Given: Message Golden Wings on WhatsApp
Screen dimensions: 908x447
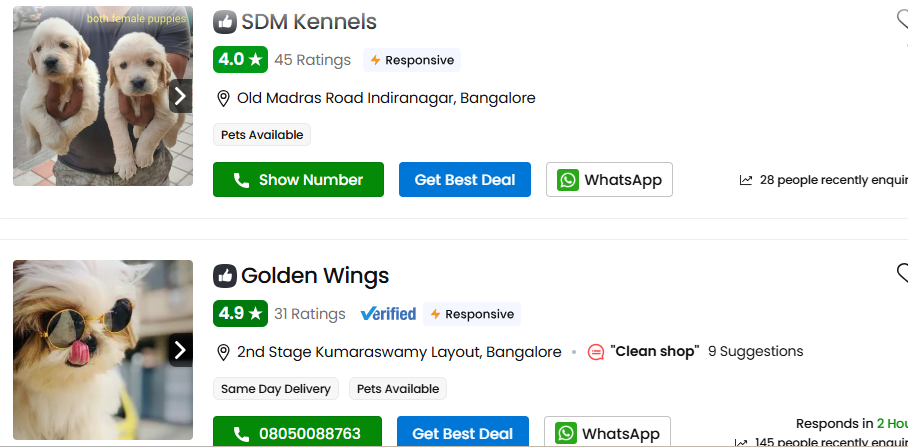Looking at the screenshot, I should coord(608,433).
